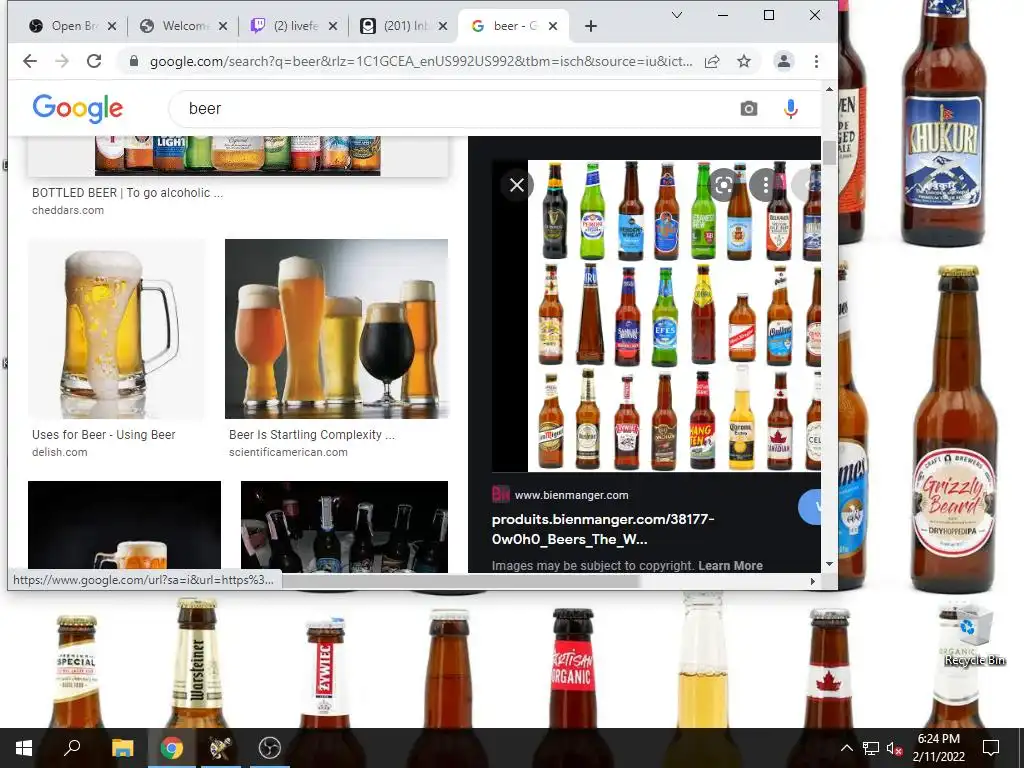This screenshot has height=768, width=1024.
Task: Close the Welcome tab
Action: (223, 26)
